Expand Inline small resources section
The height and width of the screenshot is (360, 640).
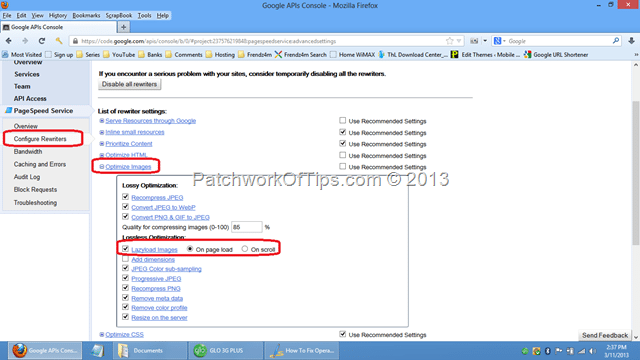102,132
